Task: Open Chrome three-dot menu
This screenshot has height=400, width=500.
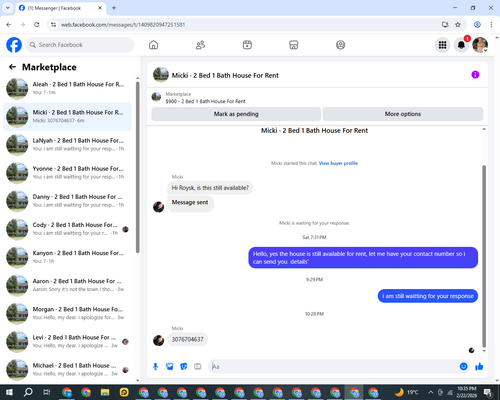Action: [x=491, y=25]
